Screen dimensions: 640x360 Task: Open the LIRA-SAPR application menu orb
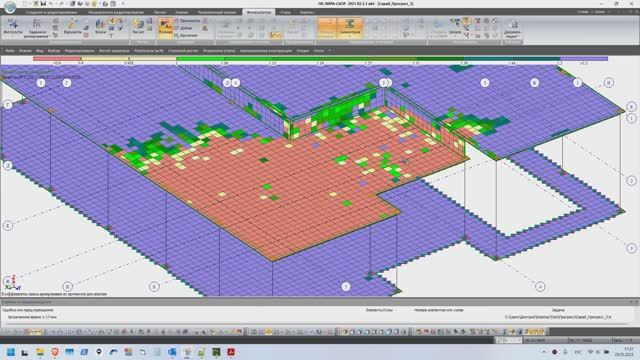[x=10, y=7]
